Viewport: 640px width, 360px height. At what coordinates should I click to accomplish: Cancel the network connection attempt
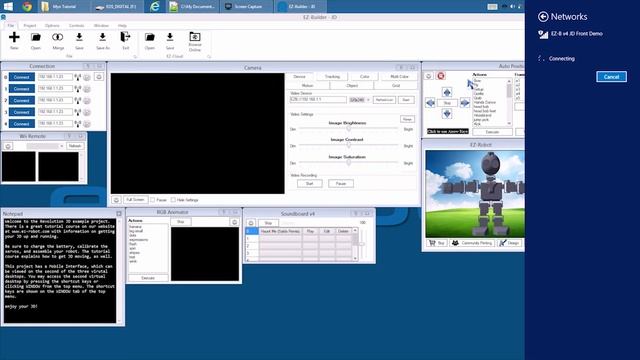point(611,77)
